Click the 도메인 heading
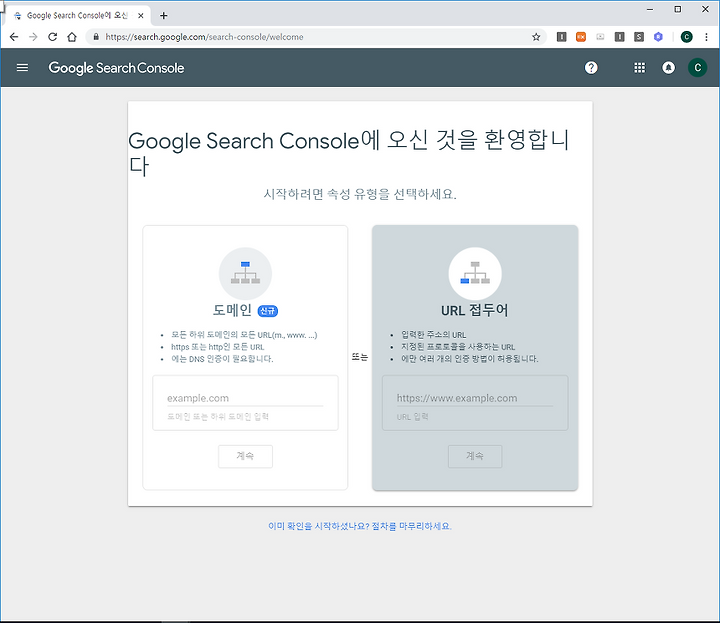Viewport: 720px width, 623px height. pos(232,310)
